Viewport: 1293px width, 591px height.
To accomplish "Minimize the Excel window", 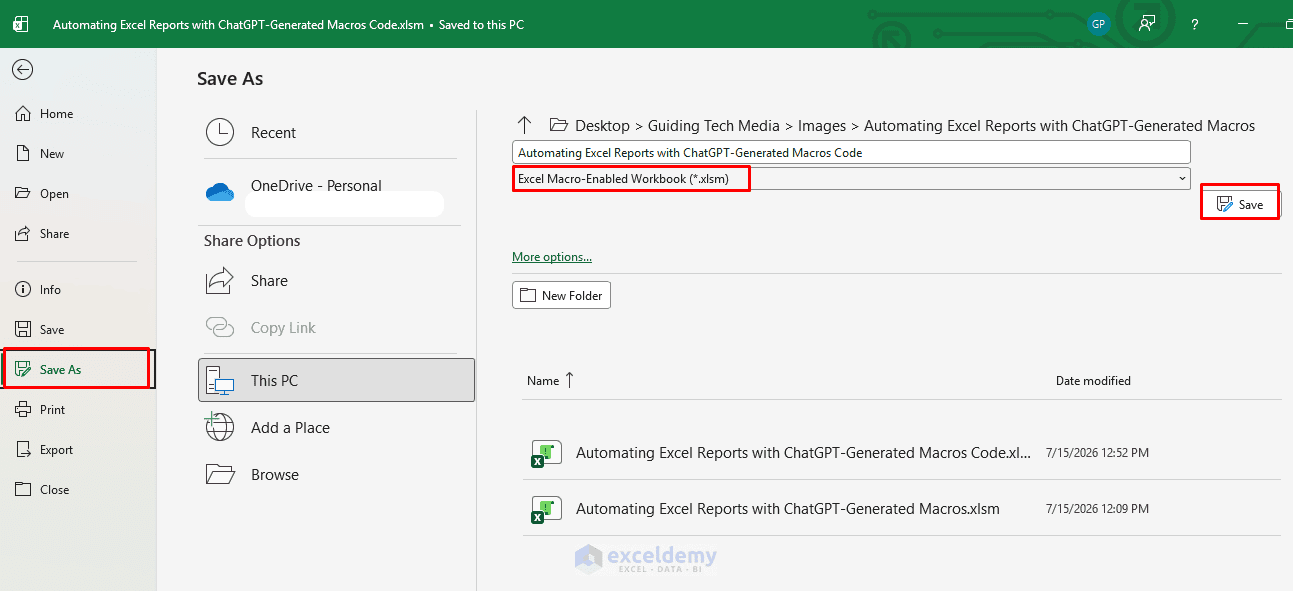I will point(1245,24).
